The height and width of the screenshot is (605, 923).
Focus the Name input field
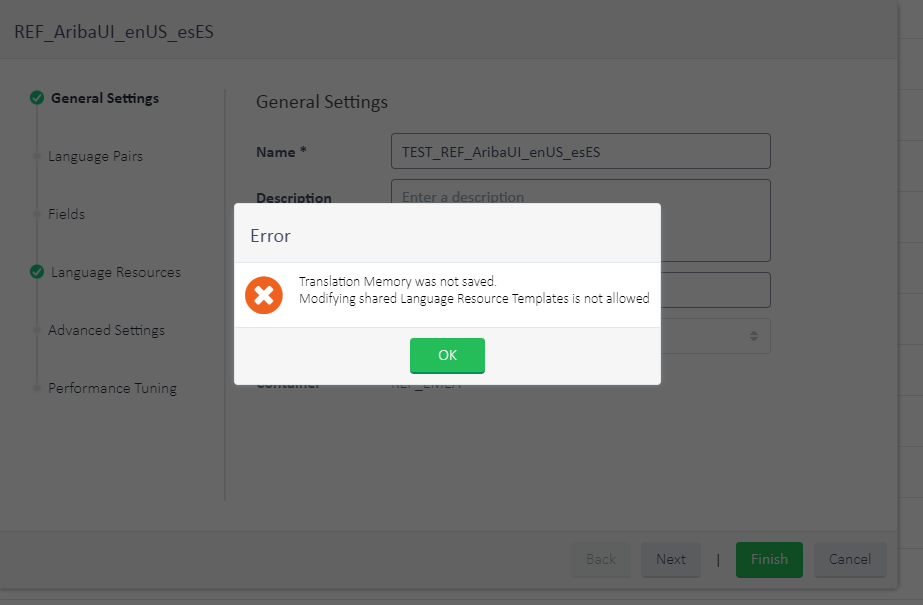580,152
